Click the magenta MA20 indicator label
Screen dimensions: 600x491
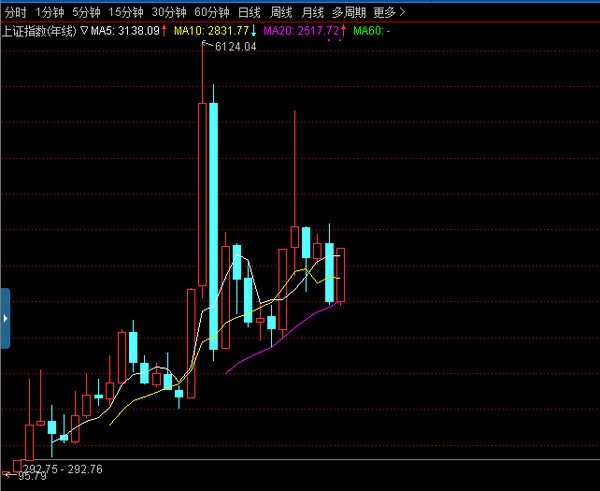click(302, 31)
